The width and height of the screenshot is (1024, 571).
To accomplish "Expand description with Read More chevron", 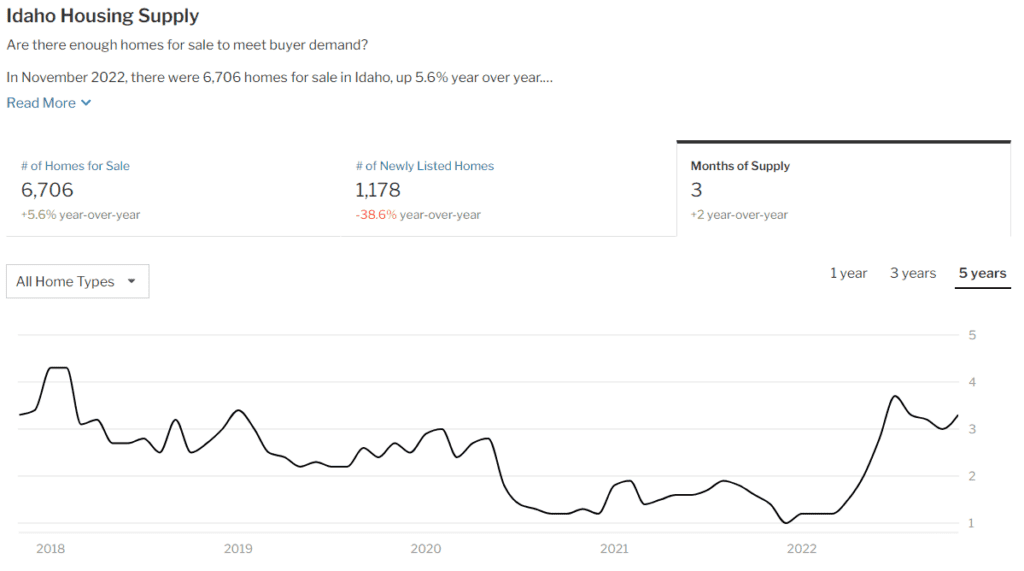I will click(86, 103).
